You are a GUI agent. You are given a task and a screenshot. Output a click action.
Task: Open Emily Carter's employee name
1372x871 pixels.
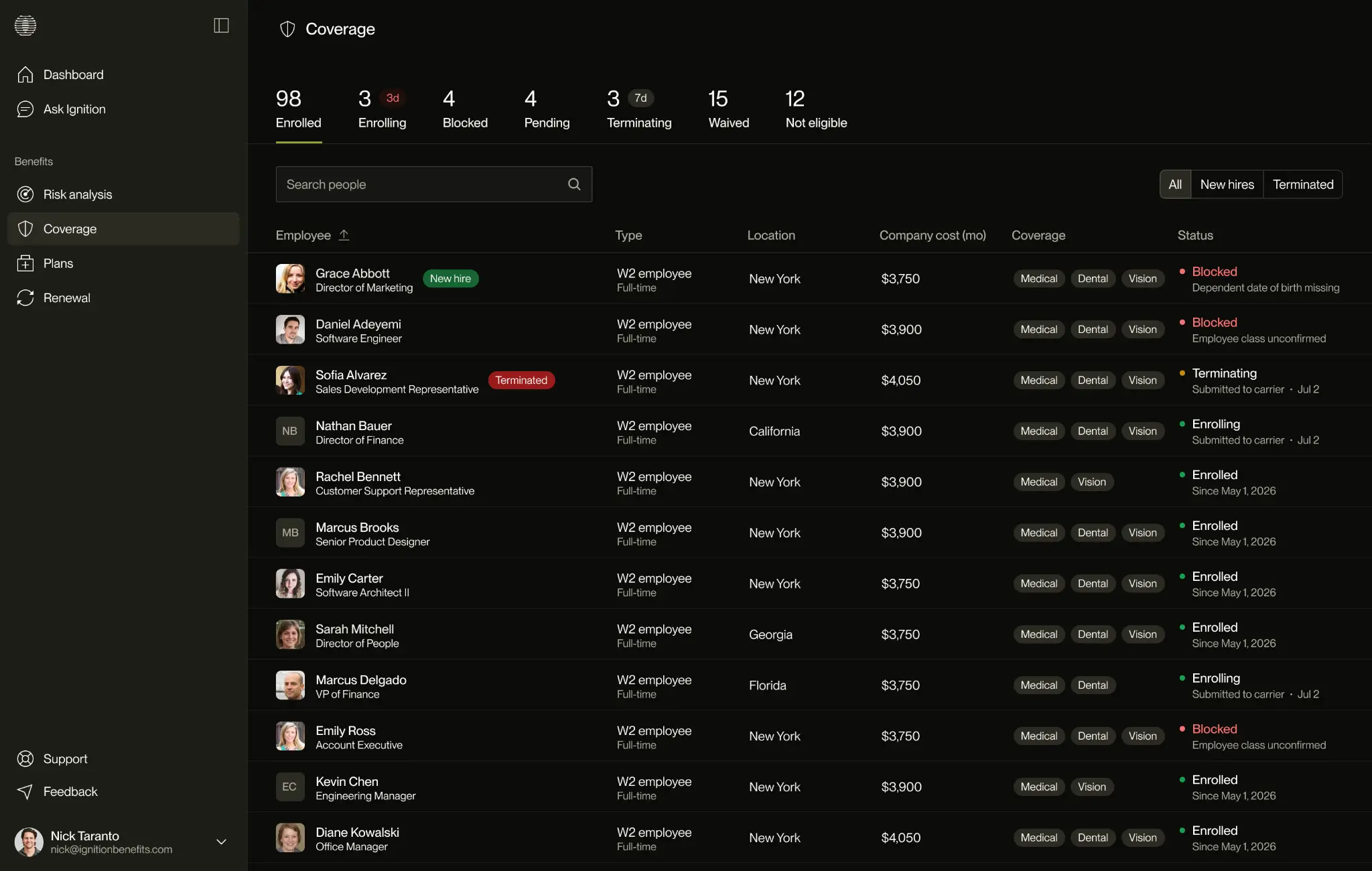349,578
